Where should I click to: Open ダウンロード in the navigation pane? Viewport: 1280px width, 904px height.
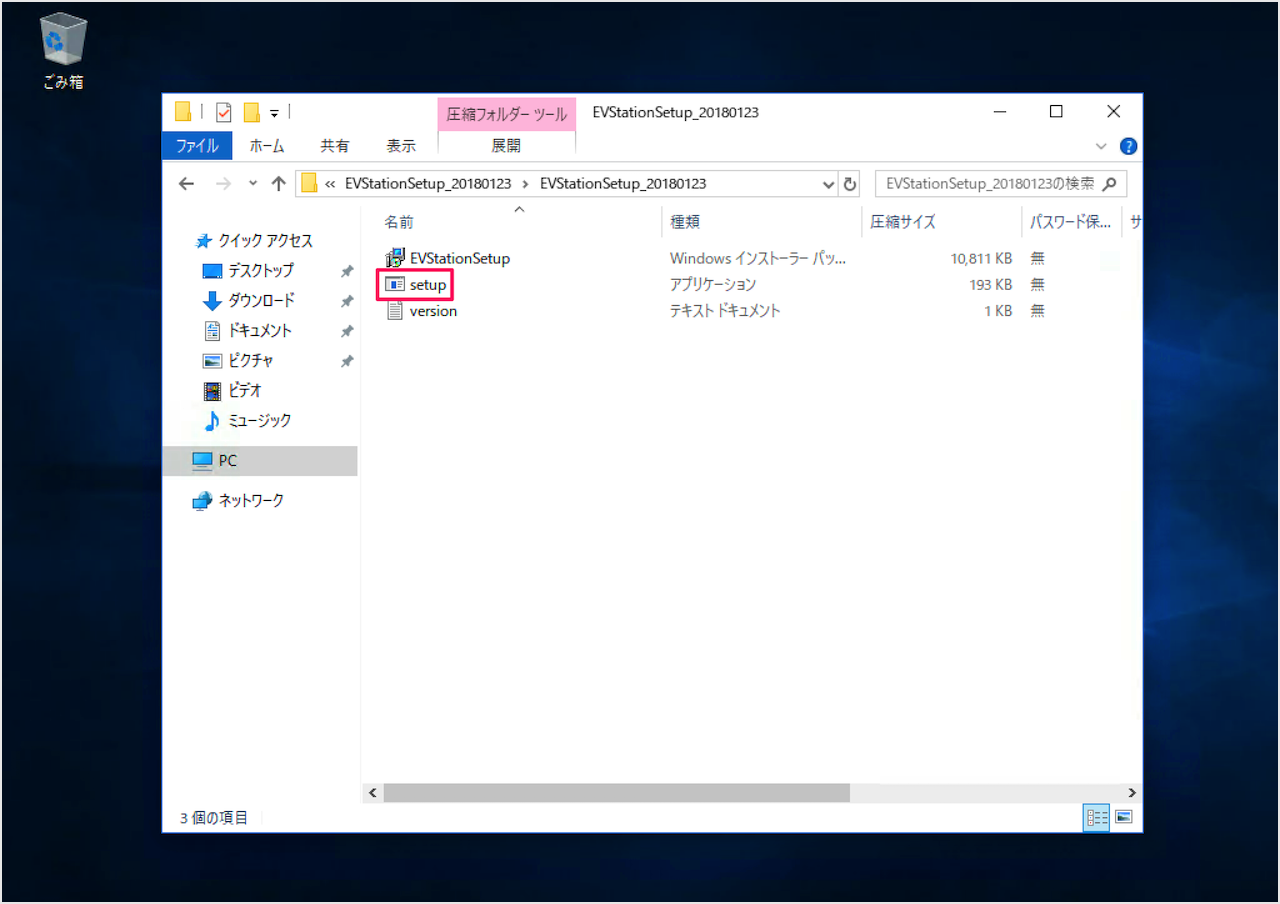pos(249,301)
